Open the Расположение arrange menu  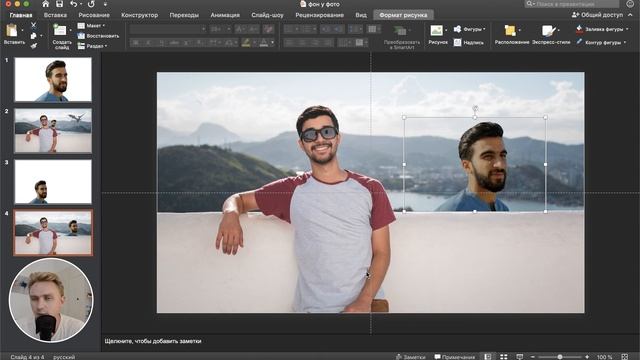(512, 34)
